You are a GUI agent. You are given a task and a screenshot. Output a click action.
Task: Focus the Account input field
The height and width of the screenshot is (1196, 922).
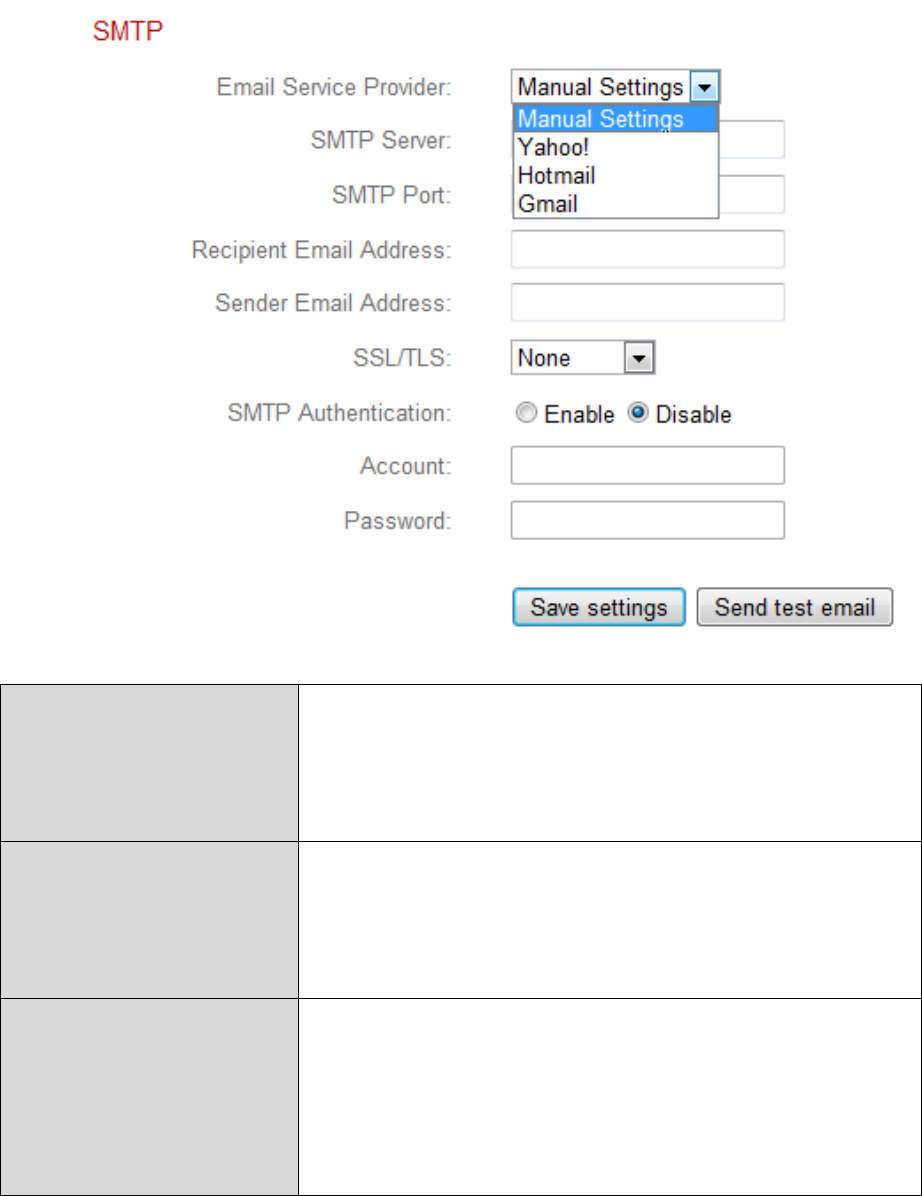pos(647,465)
